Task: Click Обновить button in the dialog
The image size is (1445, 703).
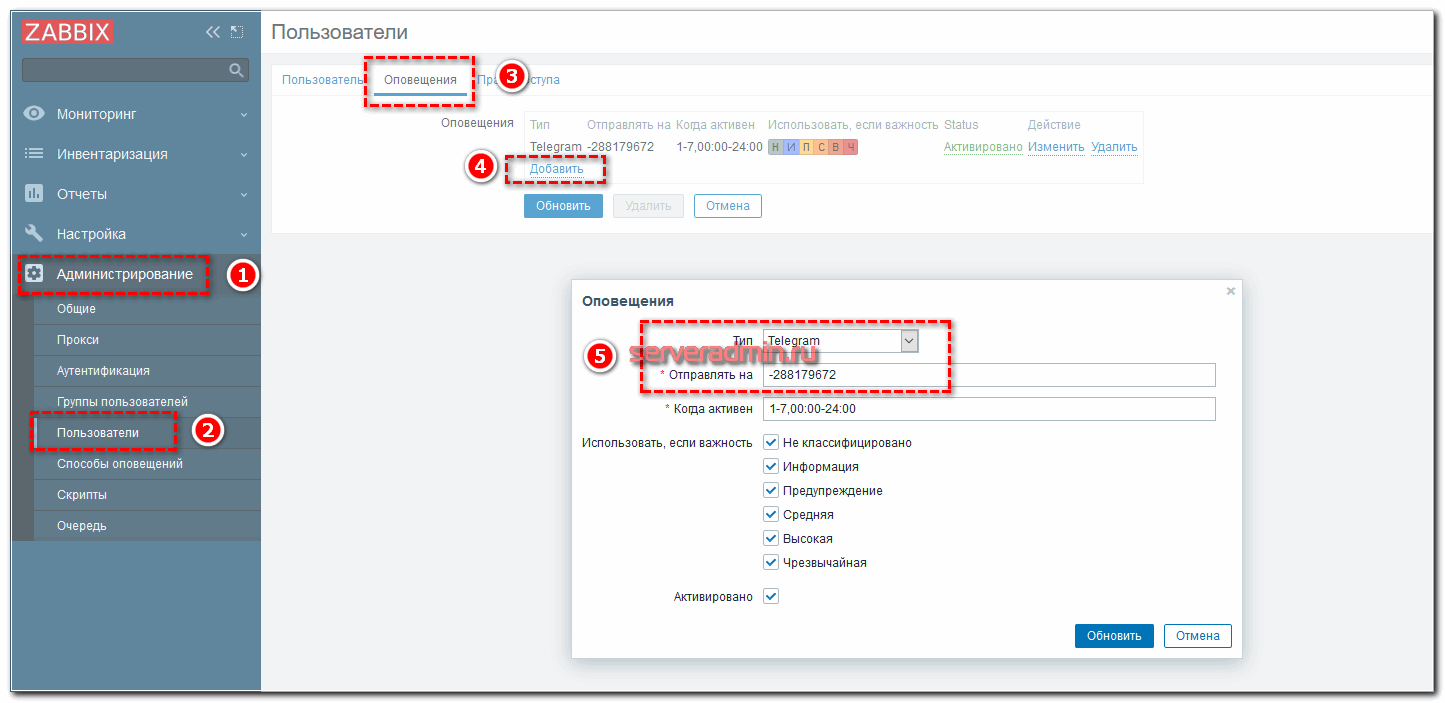Action: [1114, 636]
